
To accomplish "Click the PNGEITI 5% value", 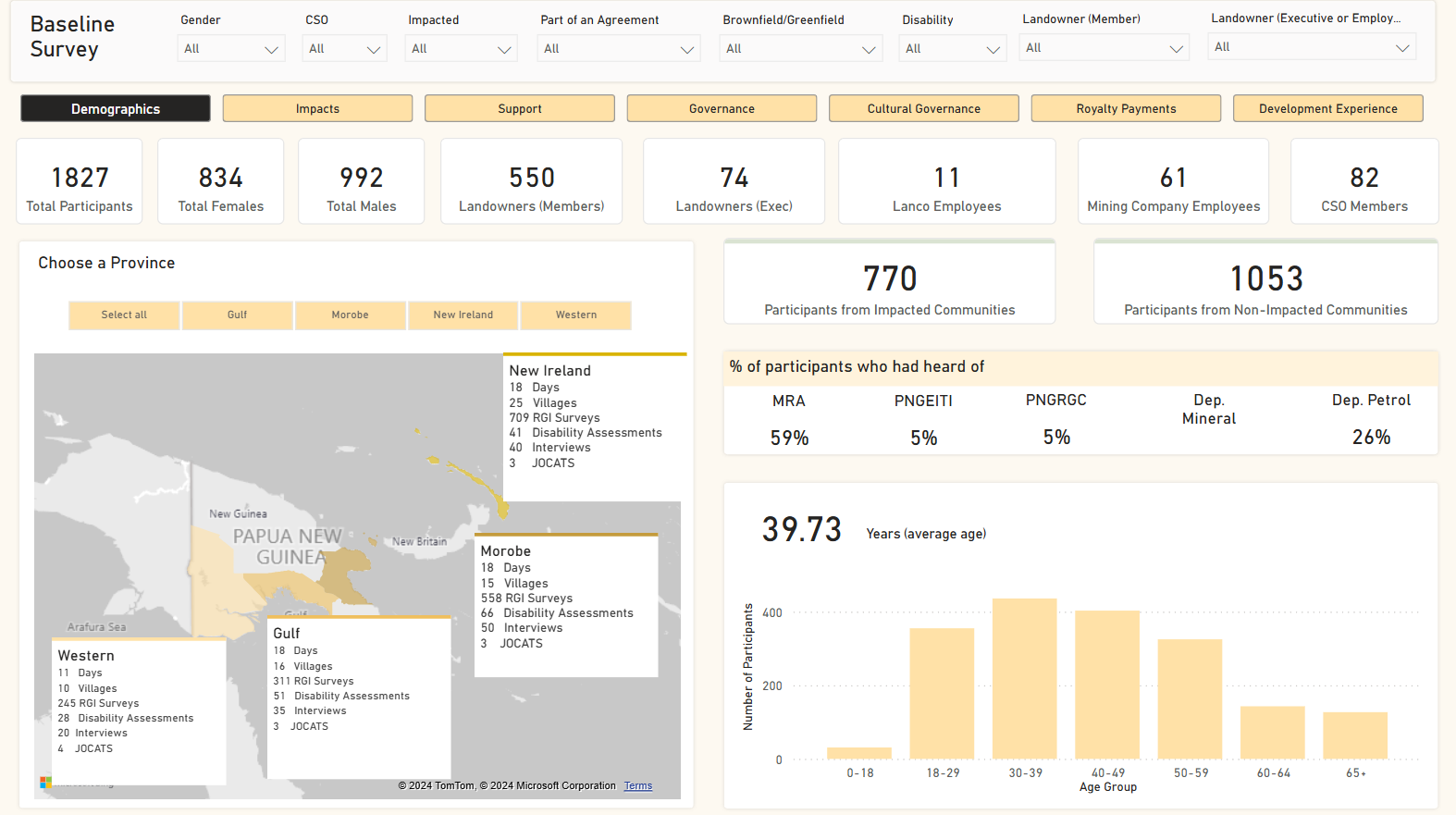I will pos(924,438).
